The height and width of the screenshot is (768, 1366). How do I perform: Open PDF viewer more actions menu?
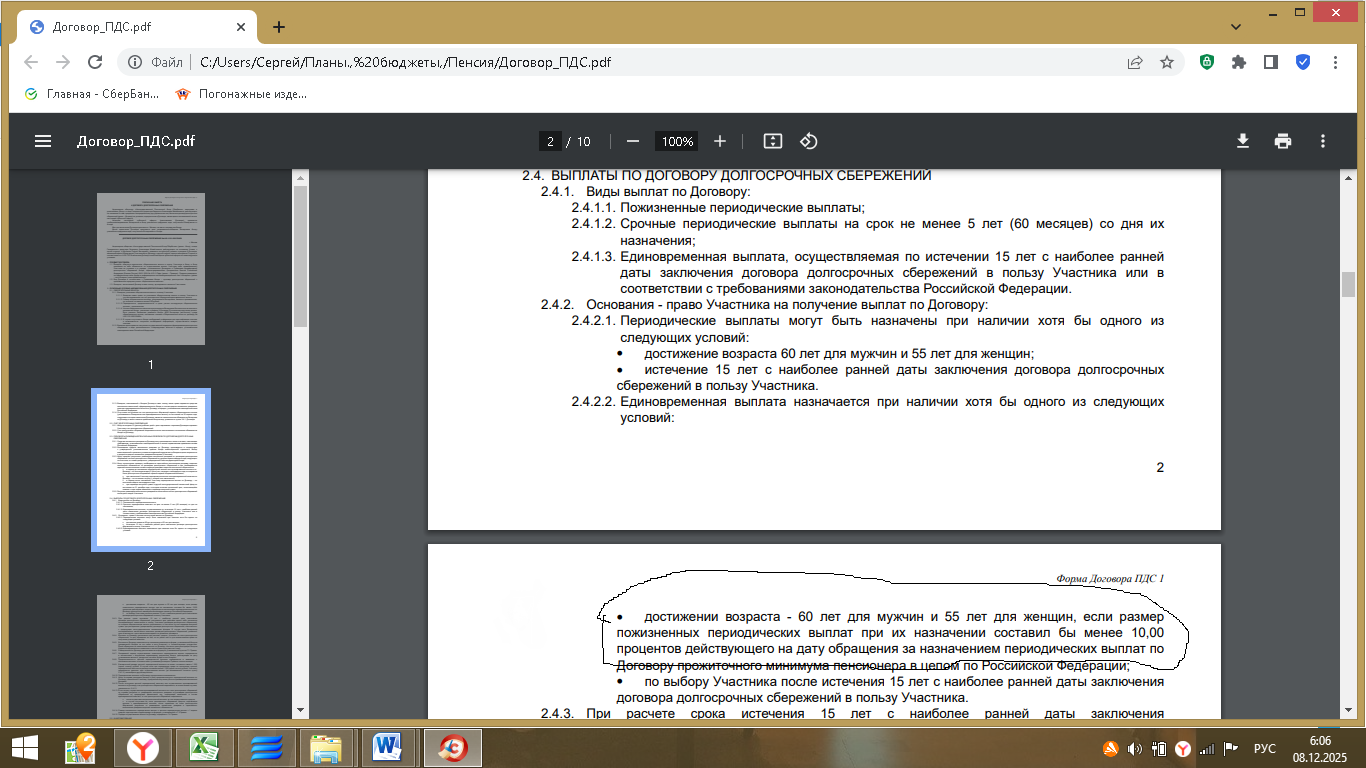click(1323, 141)
